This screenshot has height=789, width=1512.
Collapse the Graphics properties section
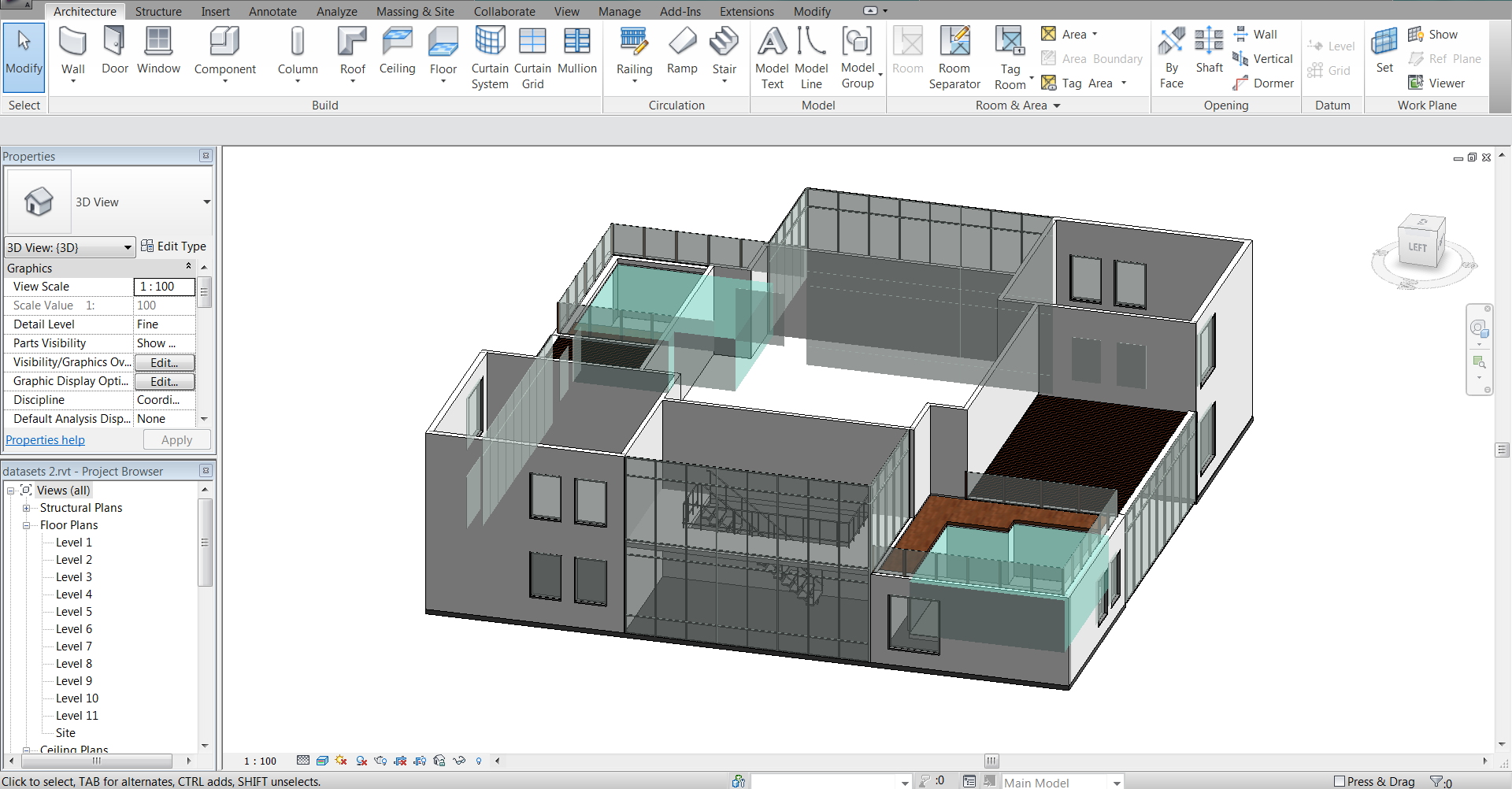point(188,266)
